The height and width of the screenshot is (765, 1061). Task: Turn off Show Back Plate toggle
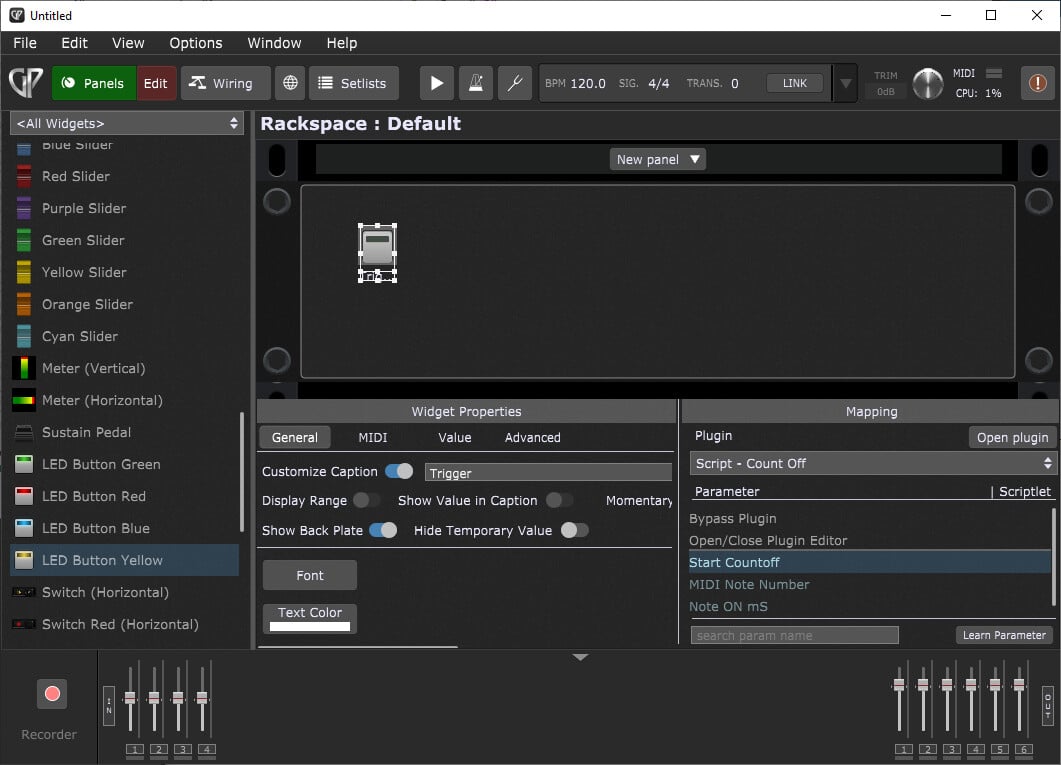tap(383, 530)
